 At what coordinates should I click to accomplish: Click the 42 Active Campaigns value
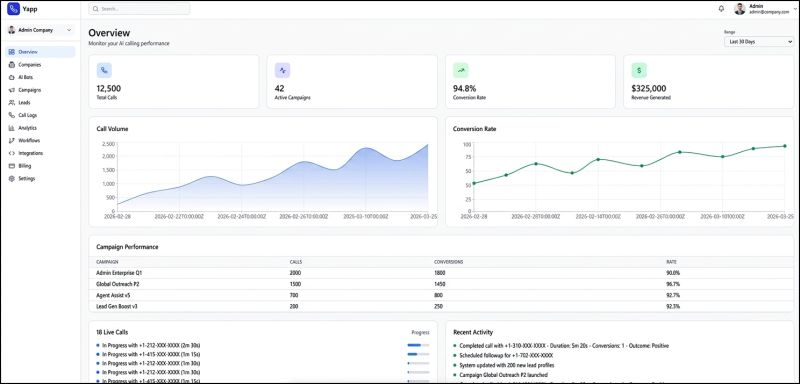[x=280, y=88]
